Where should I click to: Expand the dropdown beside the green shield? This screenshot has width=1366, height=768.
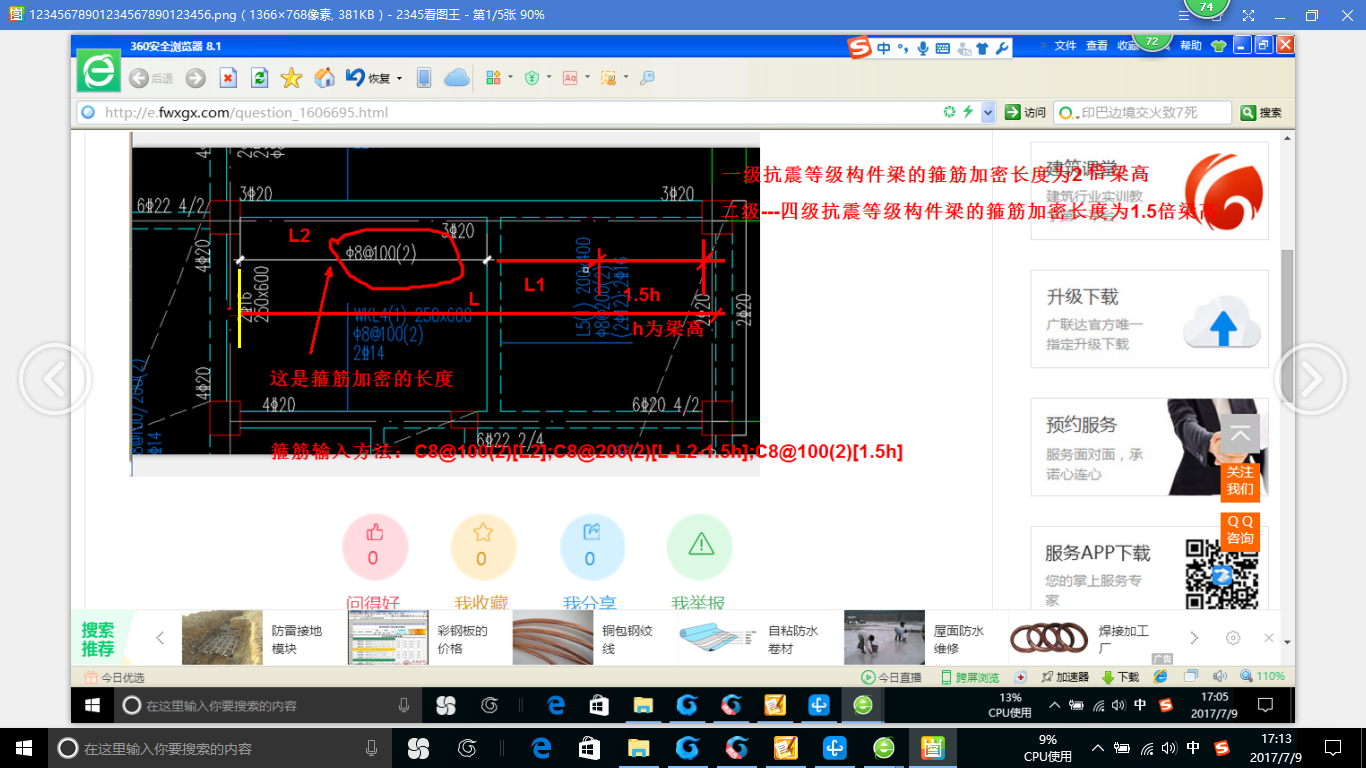point(549,77)
